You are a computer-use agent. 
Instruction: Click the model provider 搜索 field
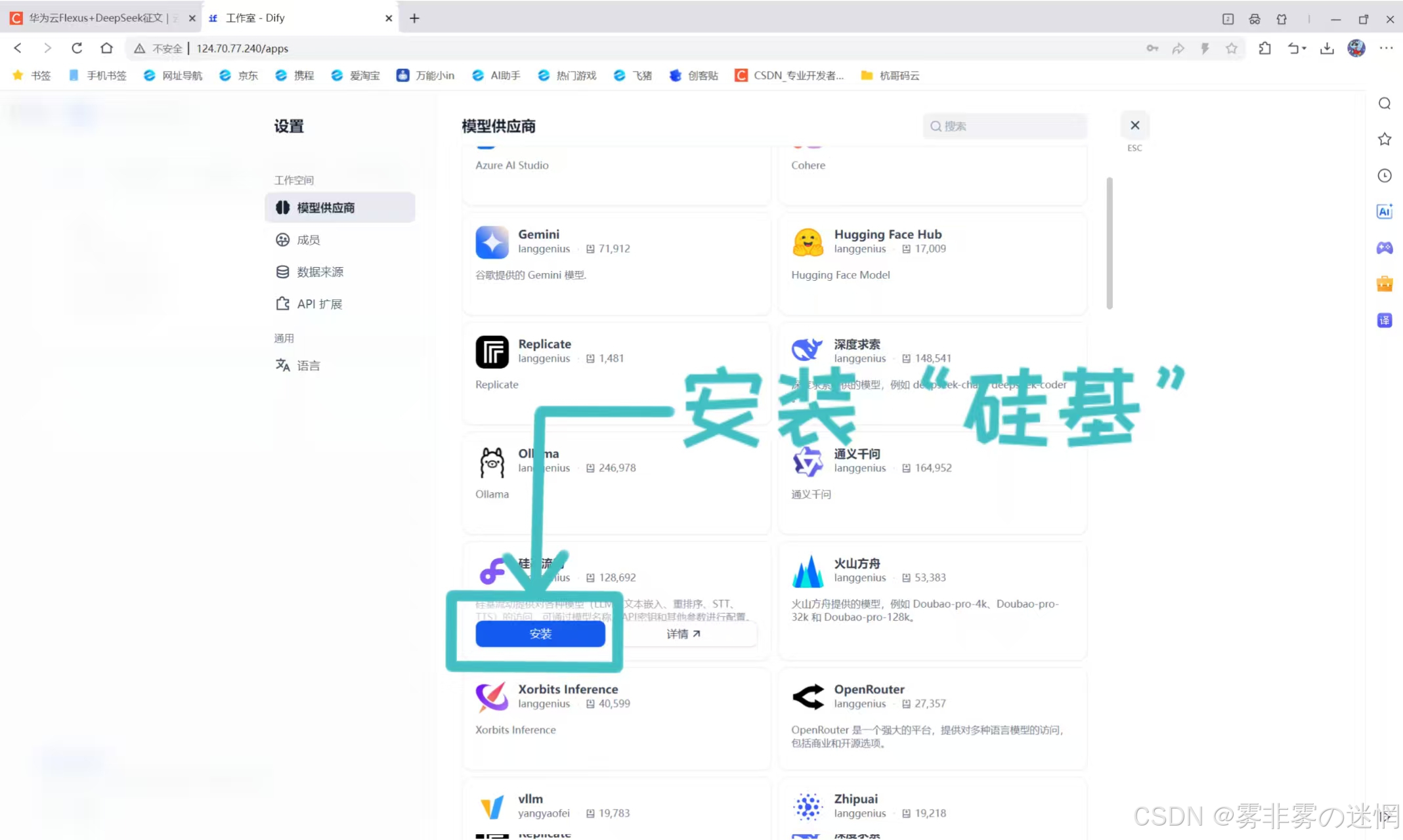click(1004, 126)
